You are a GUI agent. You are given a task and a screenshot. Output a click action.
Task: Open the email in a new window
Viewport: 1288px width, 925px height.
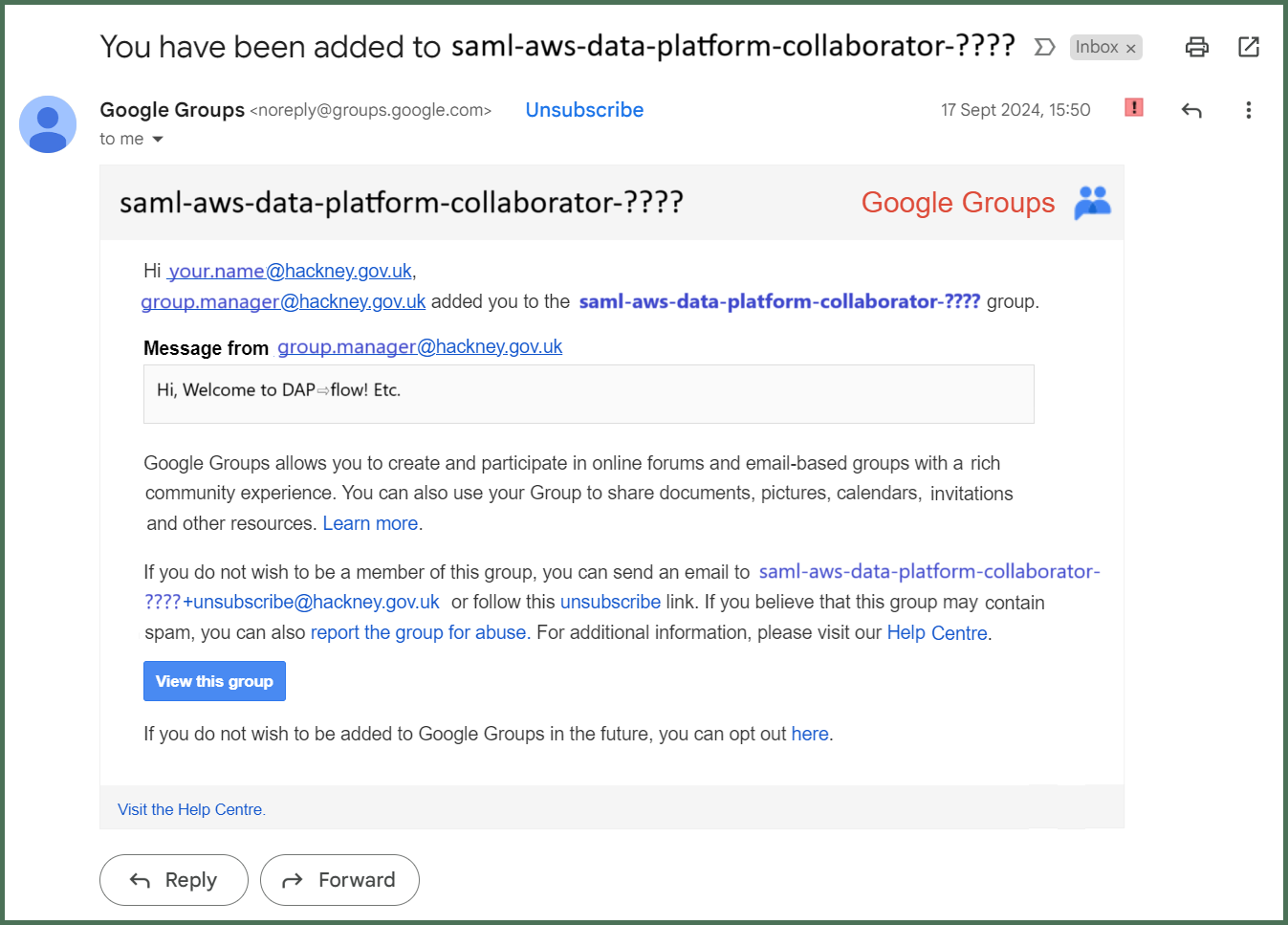click(x=1249, y=47)
